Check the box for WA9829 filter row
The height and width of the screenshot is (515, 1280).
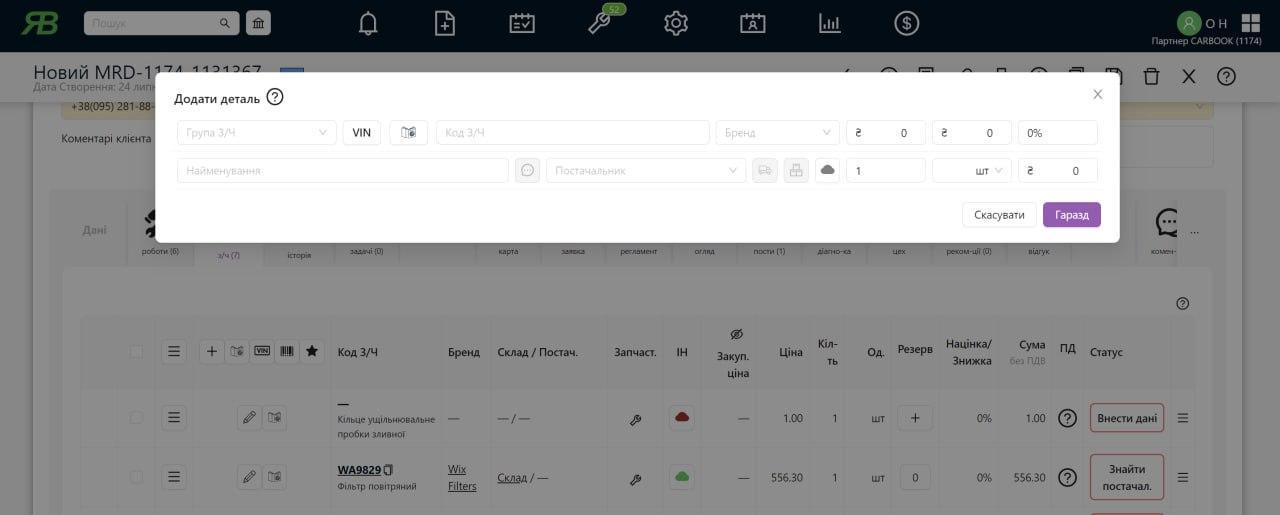click(136, 477)
